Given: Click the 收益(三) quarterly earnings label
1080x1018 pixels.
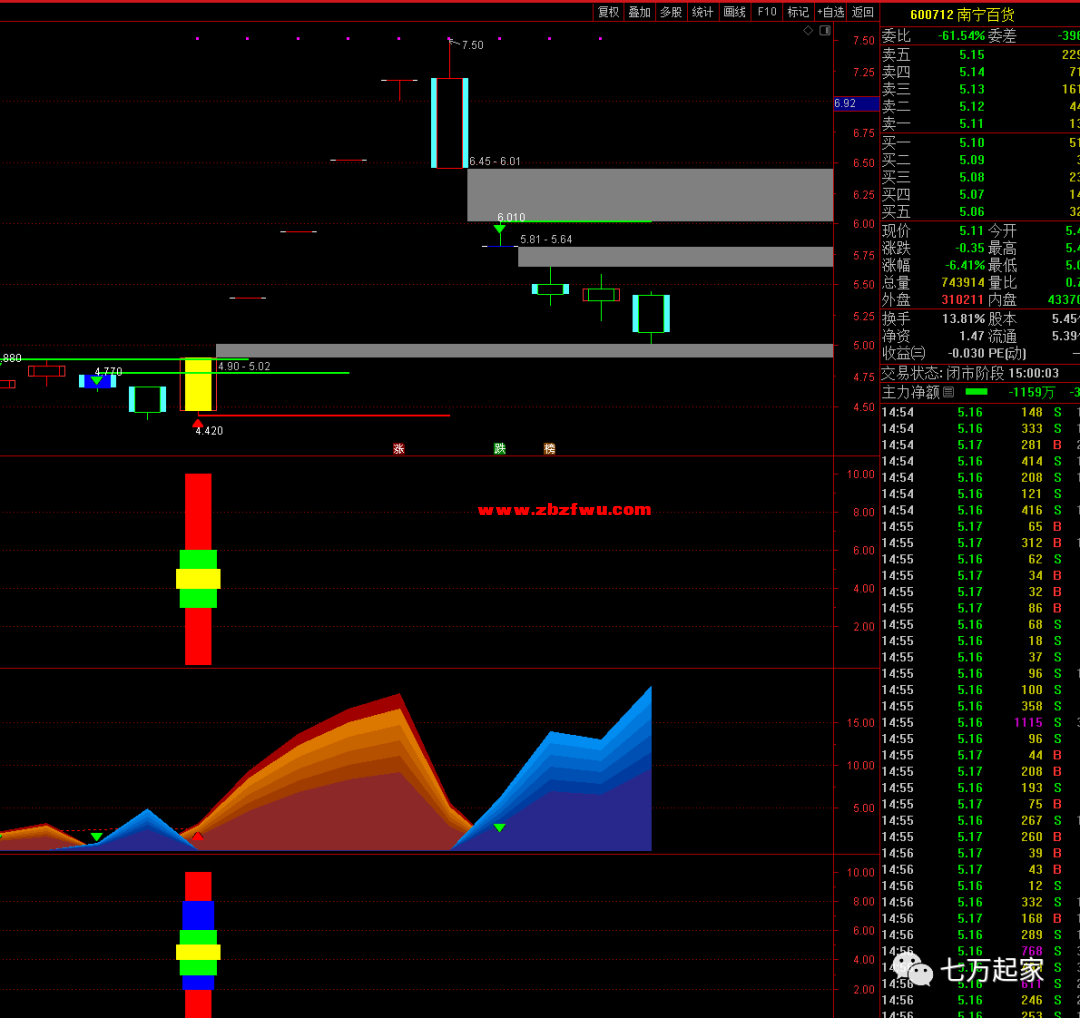Looking at the screenshot, I should [x=904, y=353].
